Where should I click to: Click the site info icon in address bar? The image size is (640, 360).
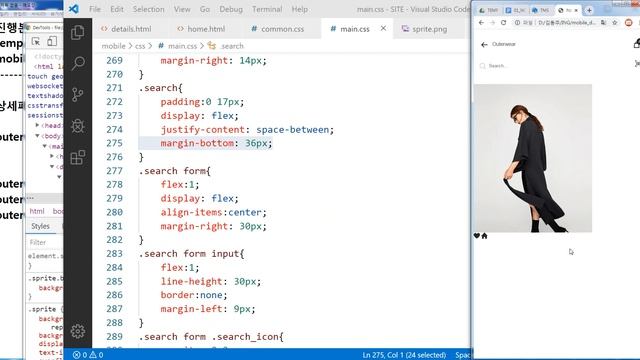(517, 23)
